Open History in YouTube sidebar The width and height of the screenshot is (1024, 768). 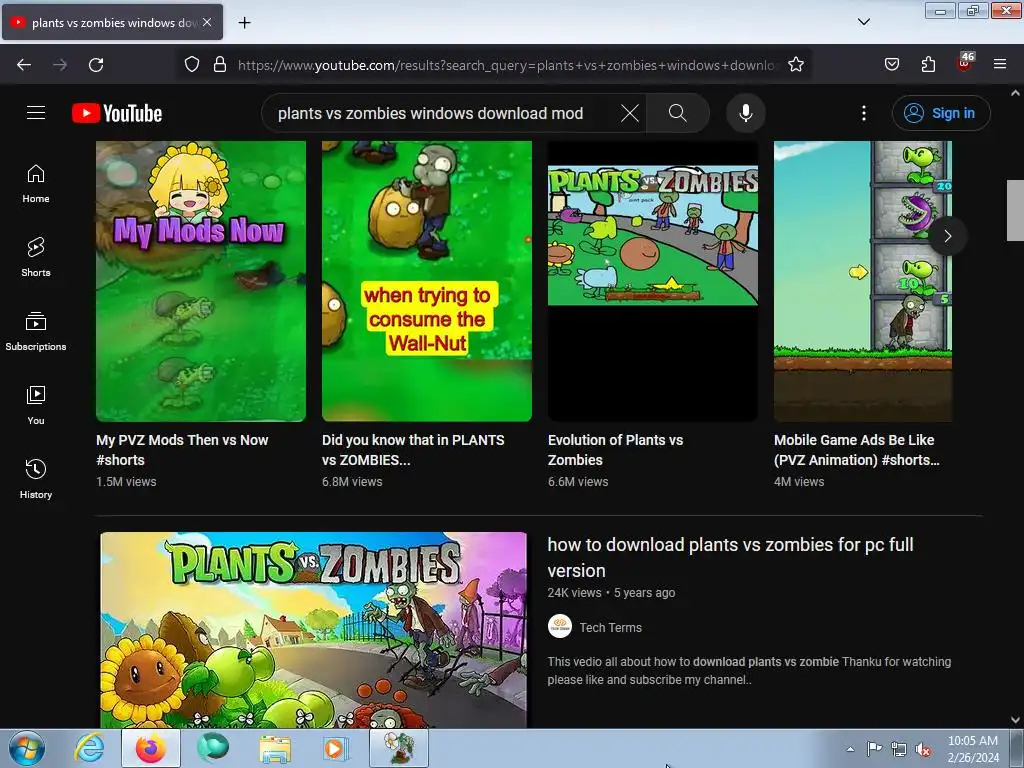36,479
